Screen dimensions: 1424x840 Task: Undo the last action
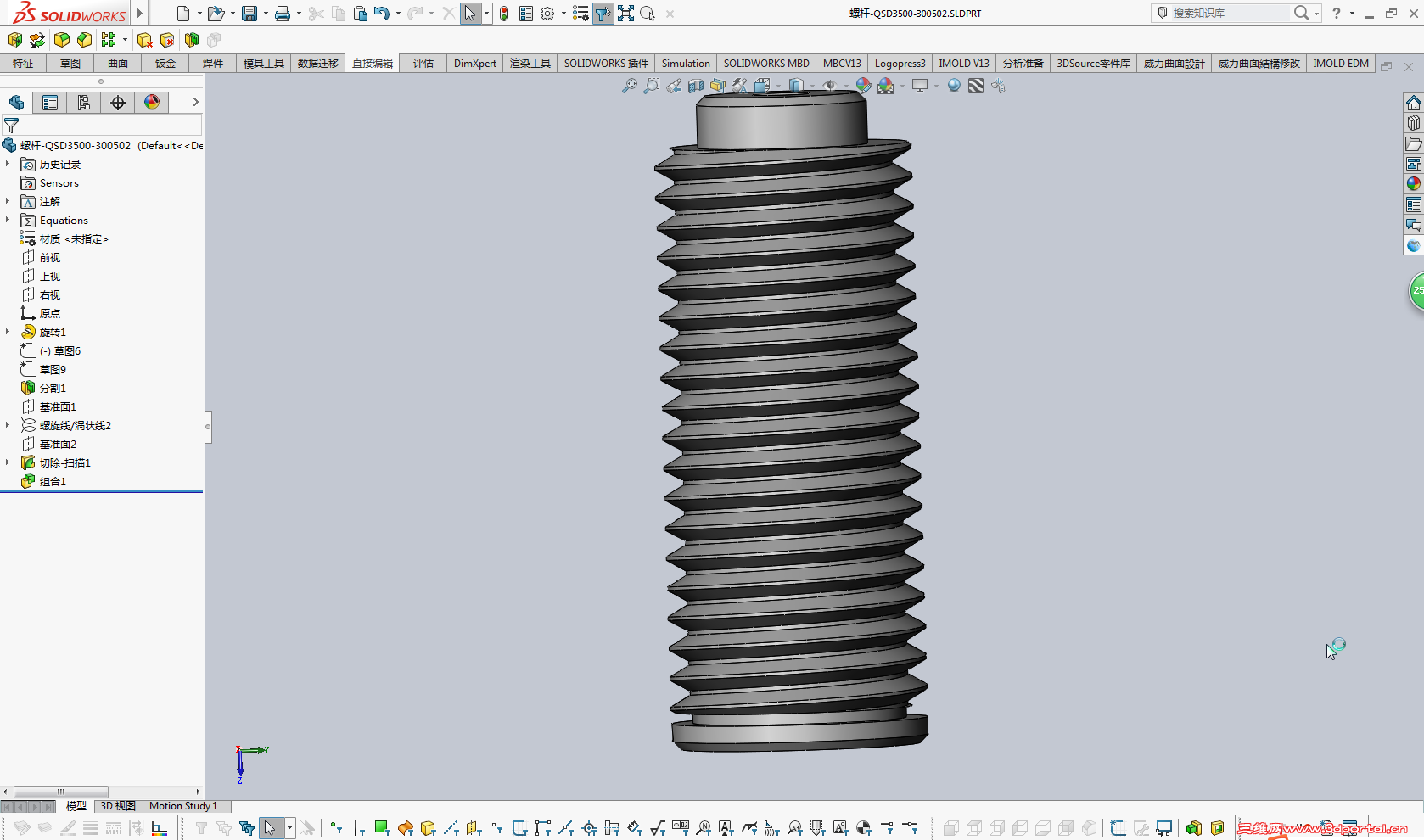tap(382, 14)
